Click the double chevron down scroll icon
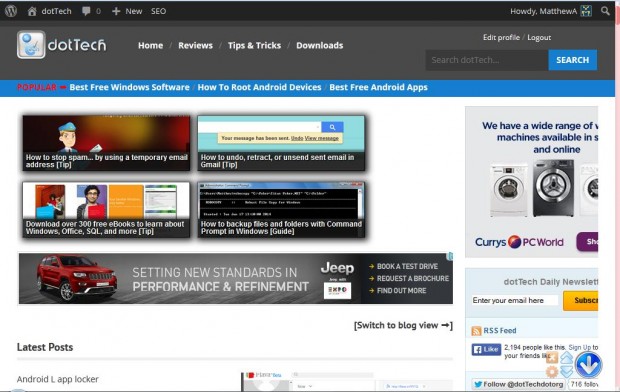 pos(567,372)
